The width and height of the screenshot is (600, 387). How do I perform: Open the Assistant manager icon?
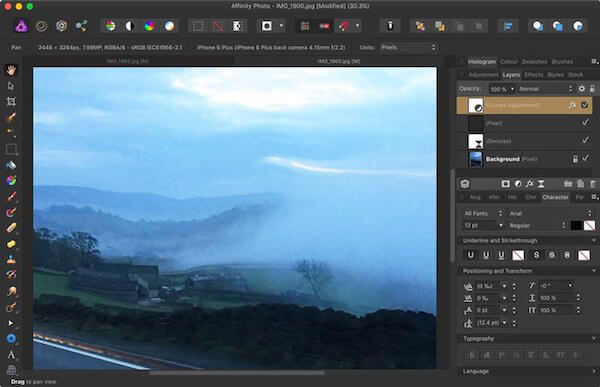[x=390, y=26]
